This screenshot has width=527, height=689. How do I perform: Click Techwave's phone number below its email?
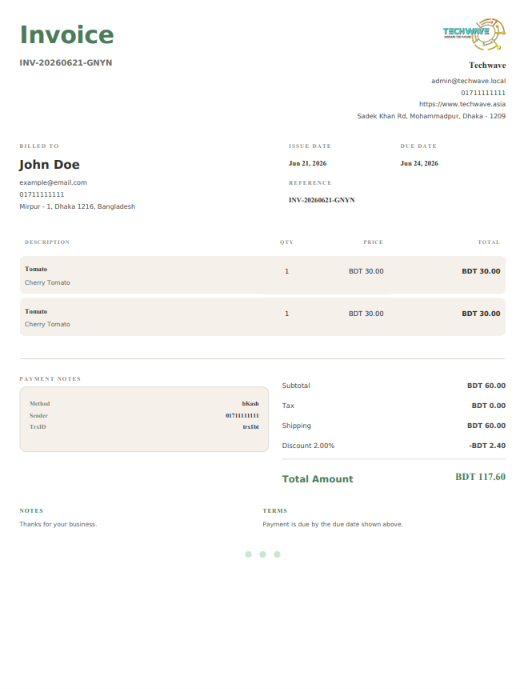pyautogui.click(x=483, y=93)
